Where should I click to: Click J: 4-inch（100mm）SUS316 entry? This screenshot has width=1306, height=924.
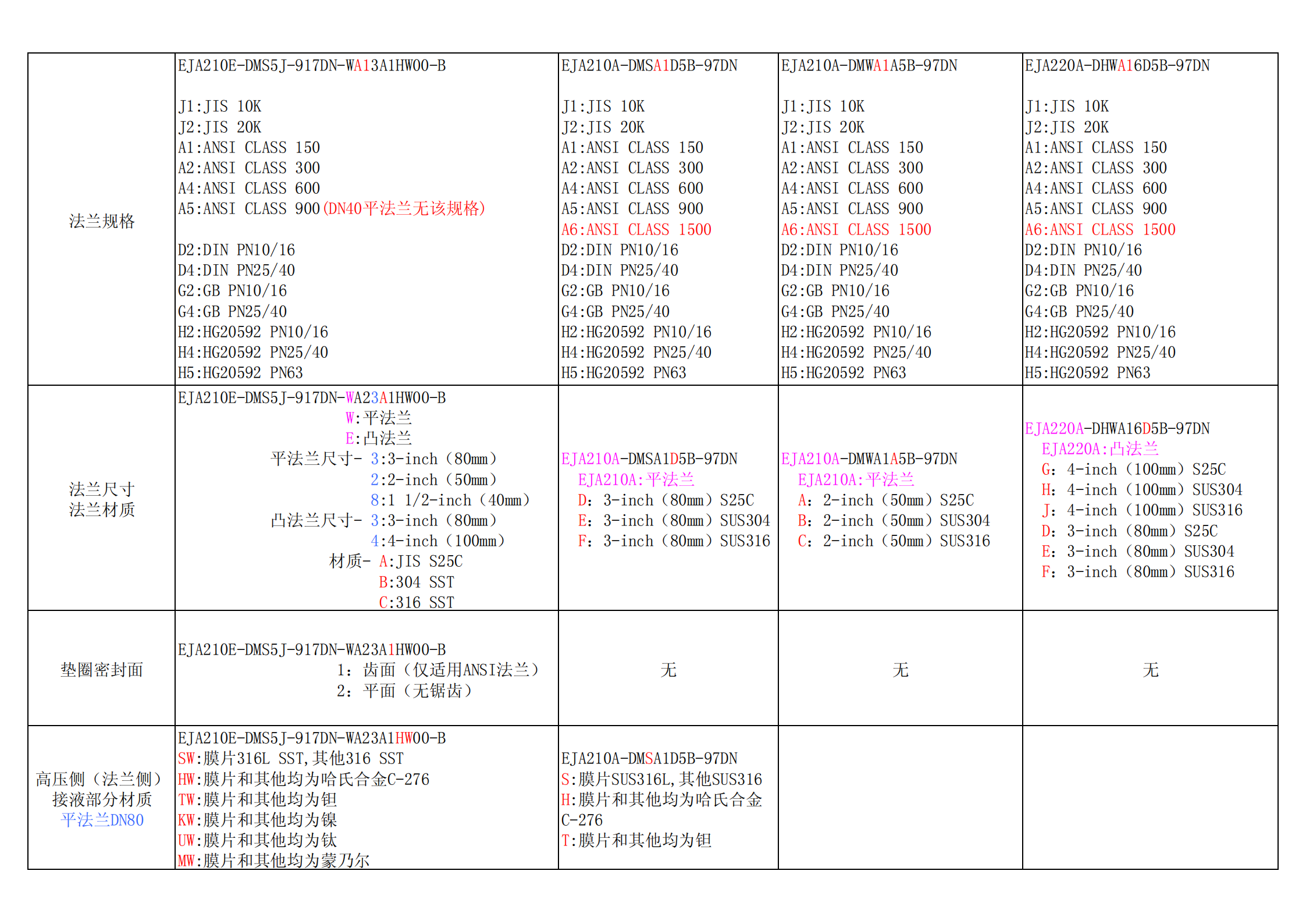click(1141, 510)
